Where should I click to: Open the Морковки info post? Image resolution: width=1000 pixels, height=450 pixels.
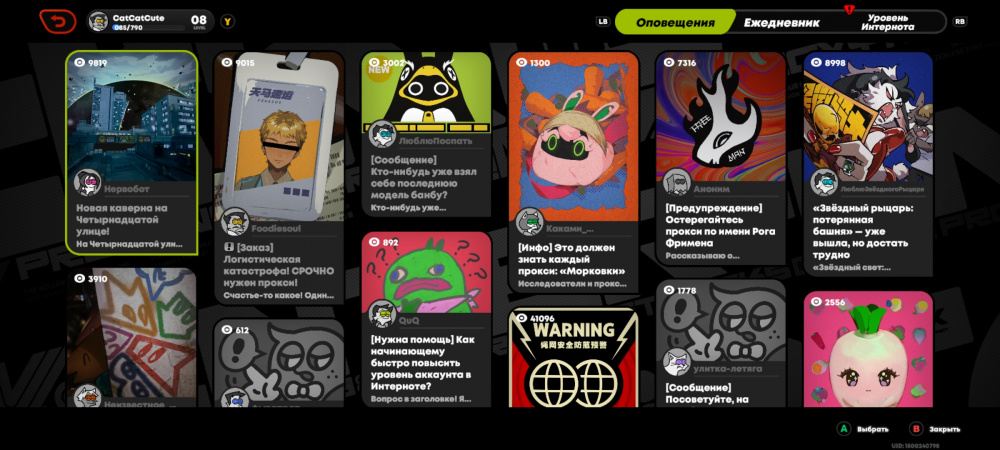point(573,173)
